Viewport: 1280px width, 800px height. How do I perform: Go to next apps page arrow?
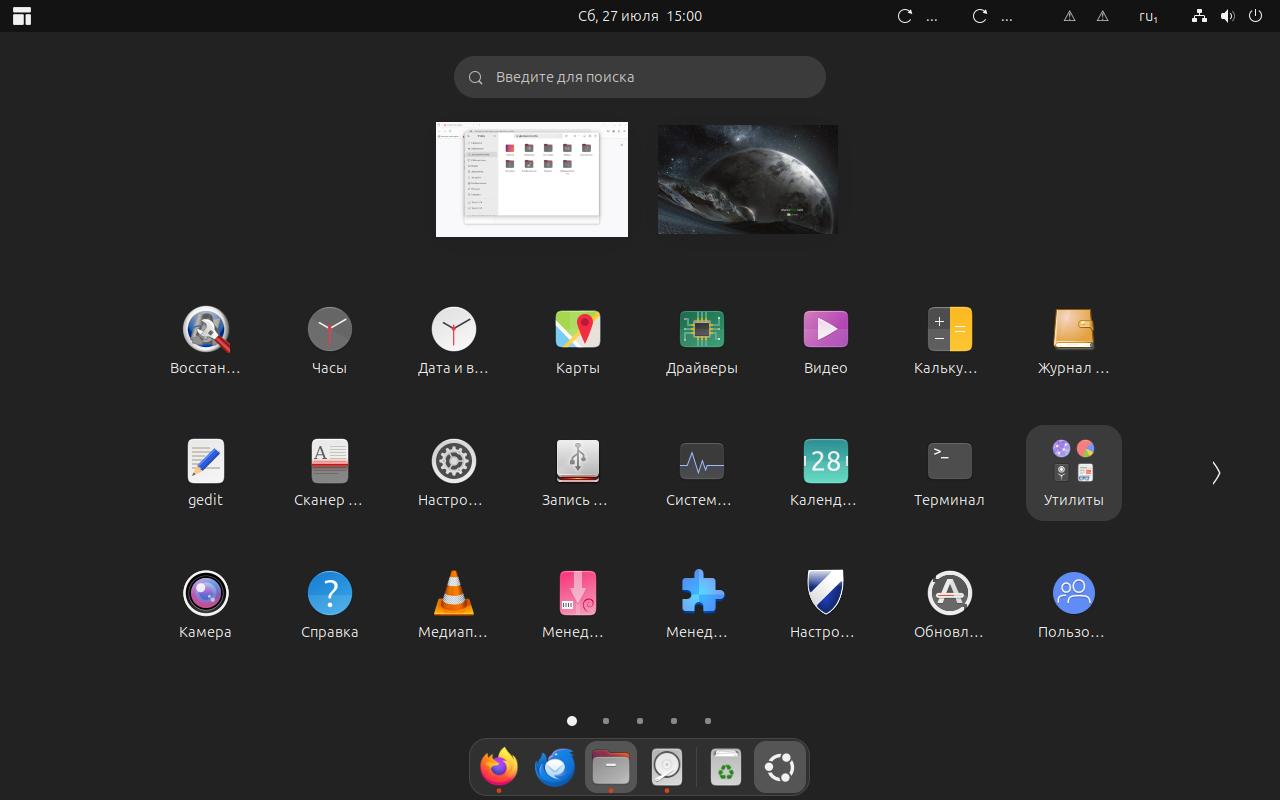tap(1216, 473)
